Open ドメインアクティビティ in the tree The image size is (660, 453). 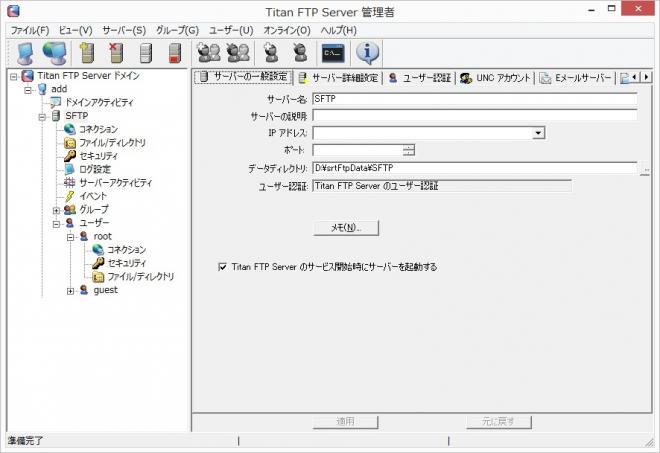click(x=99, y=102)
